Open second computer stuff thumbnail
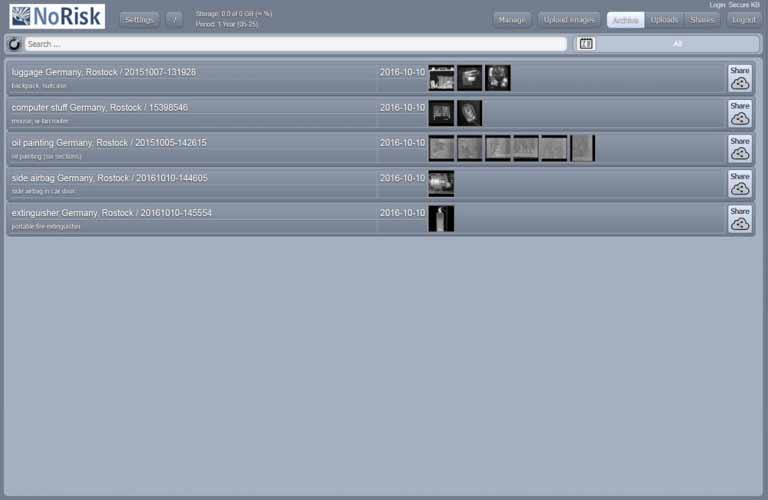Screen dimensions: 768x500 [x=470, y=113]
